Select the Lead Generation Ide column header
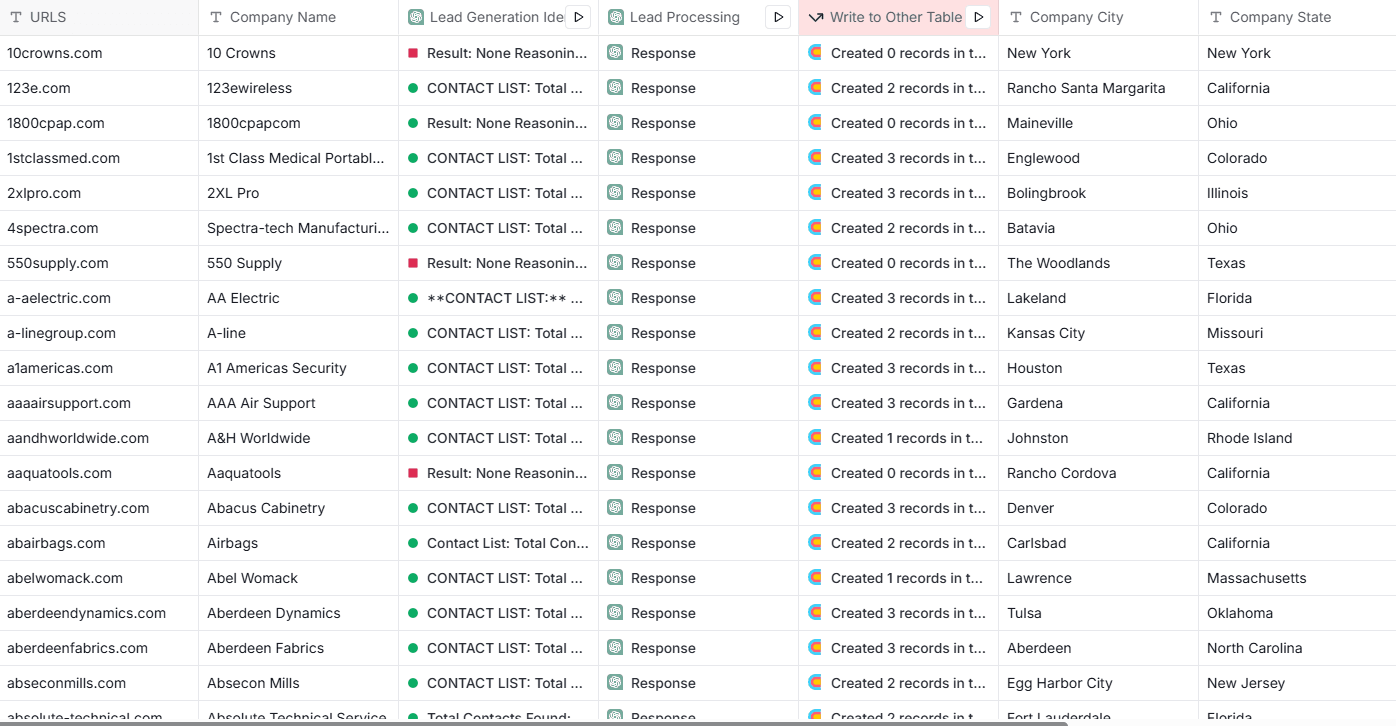The height and width of the screenshot is (726, 1396). point(499,17)
